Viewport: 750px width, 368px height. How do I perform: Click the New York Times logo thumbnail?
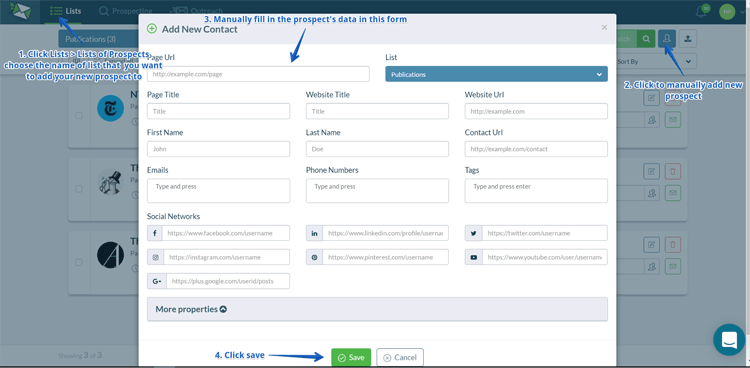pos(110,108)
